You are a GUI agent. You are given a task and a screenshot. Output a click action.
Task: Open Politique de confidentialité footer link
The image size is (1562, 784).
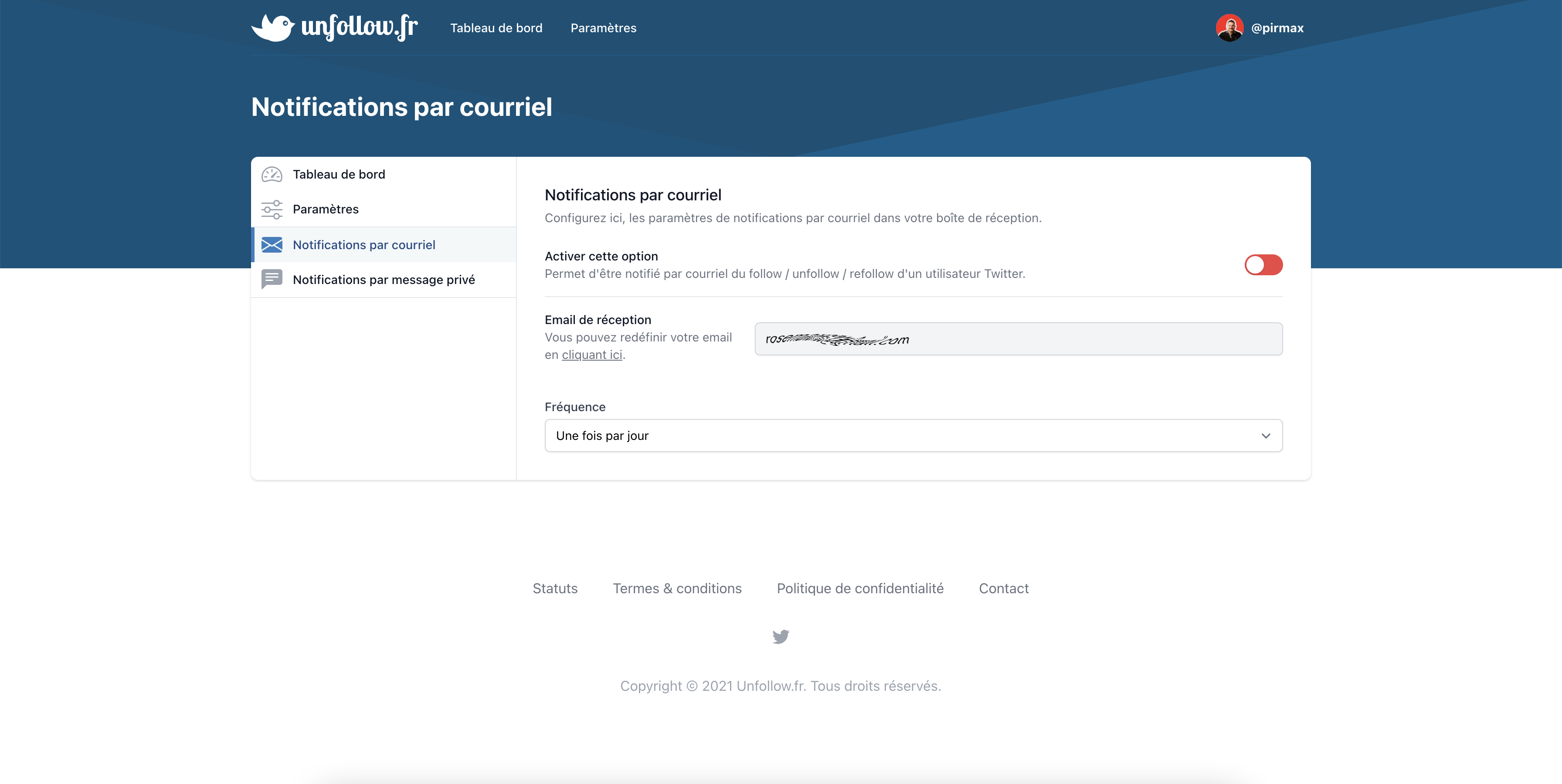[x=860, y=588]
